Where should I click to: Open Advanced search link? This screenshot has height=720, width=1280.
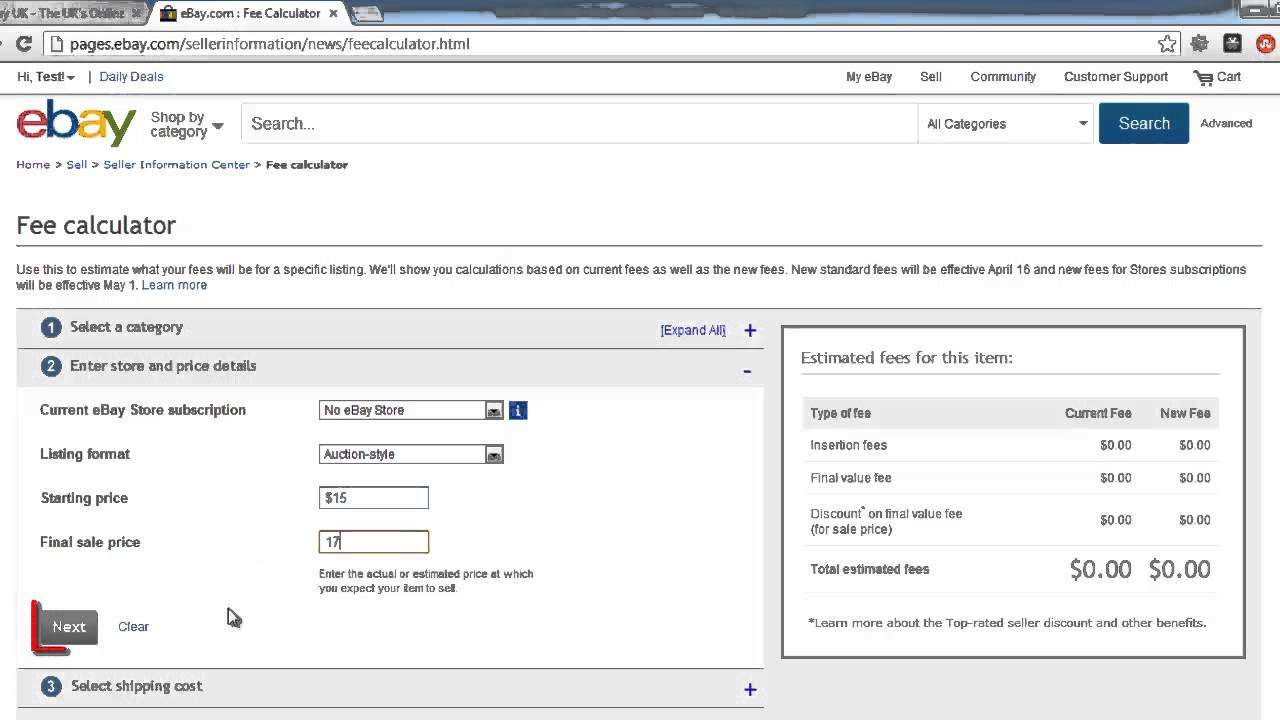[x=1226, y=124]
